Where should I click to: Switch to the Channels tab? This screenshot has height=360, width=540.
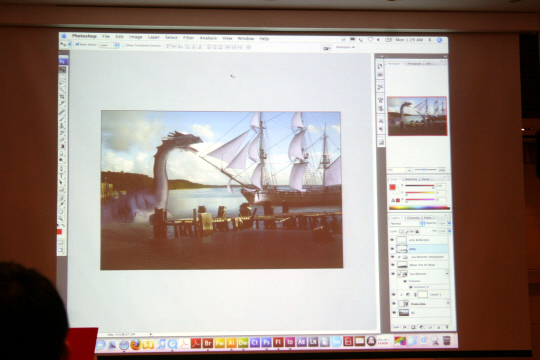click(x=413, y=218)
